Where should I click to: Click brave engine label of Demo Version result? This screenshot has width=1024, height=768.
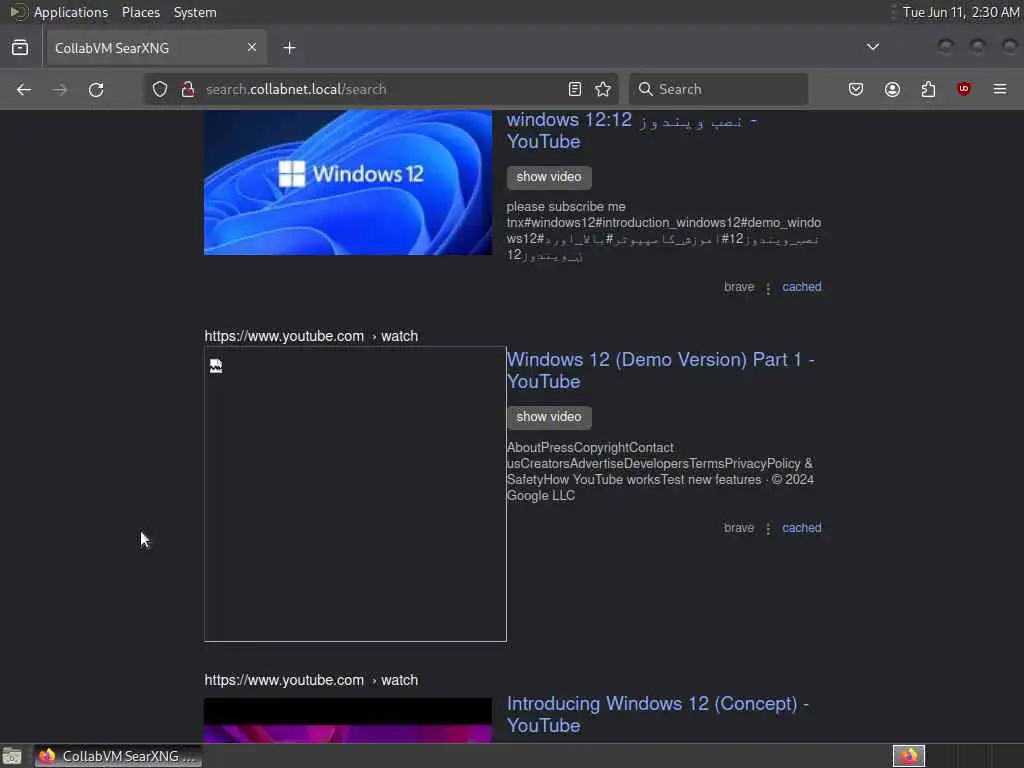click(x=739, y=528)
